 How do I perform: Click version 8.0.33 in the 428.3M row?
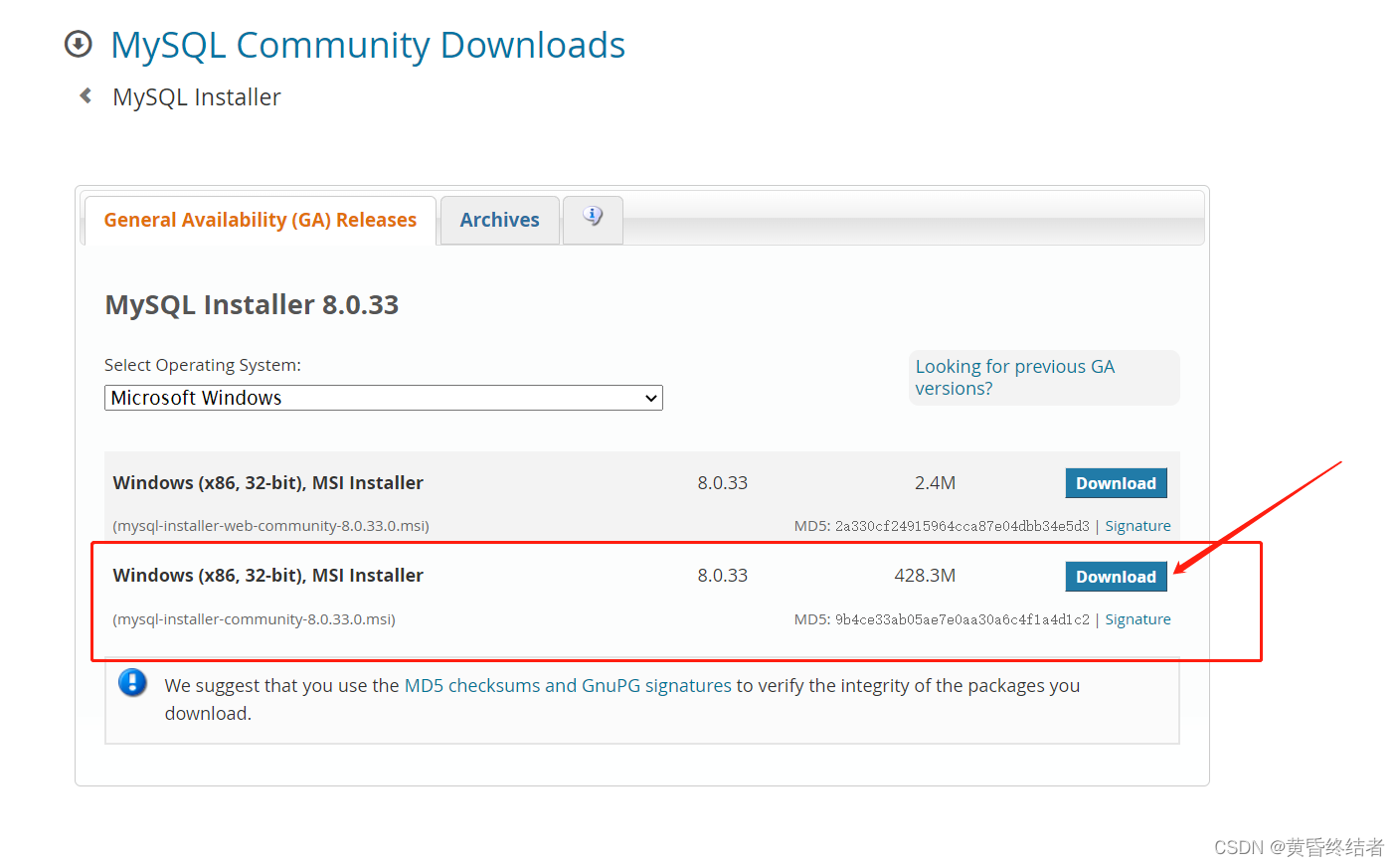pos(723,576)
